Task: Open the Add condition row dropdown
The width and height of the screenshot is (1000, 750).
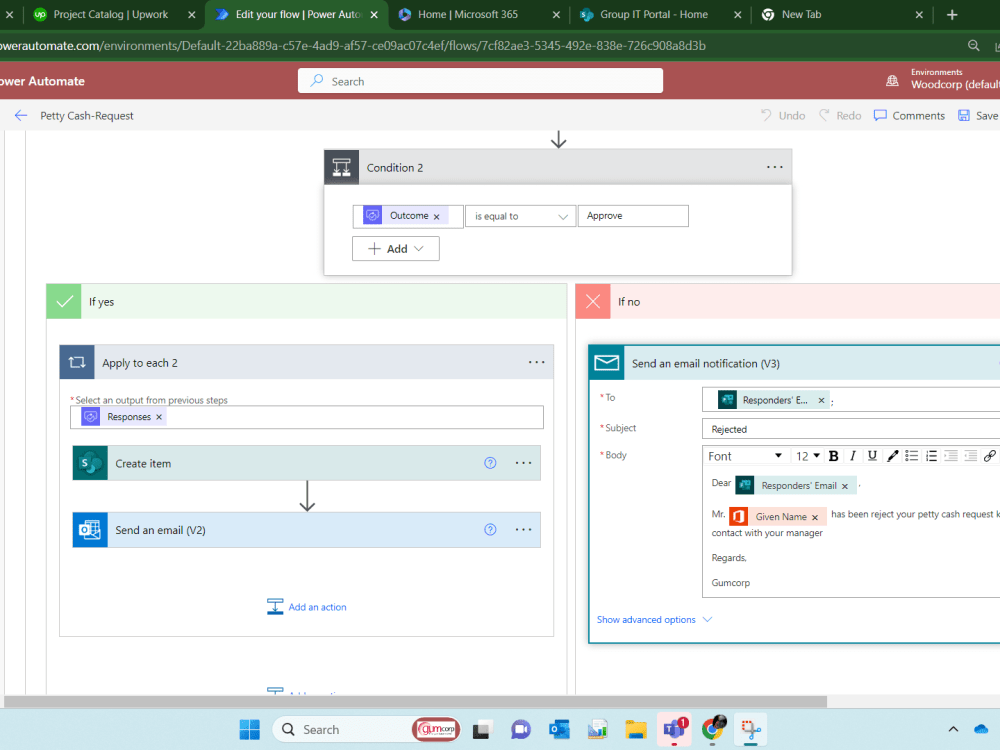Action: point(395,249)
